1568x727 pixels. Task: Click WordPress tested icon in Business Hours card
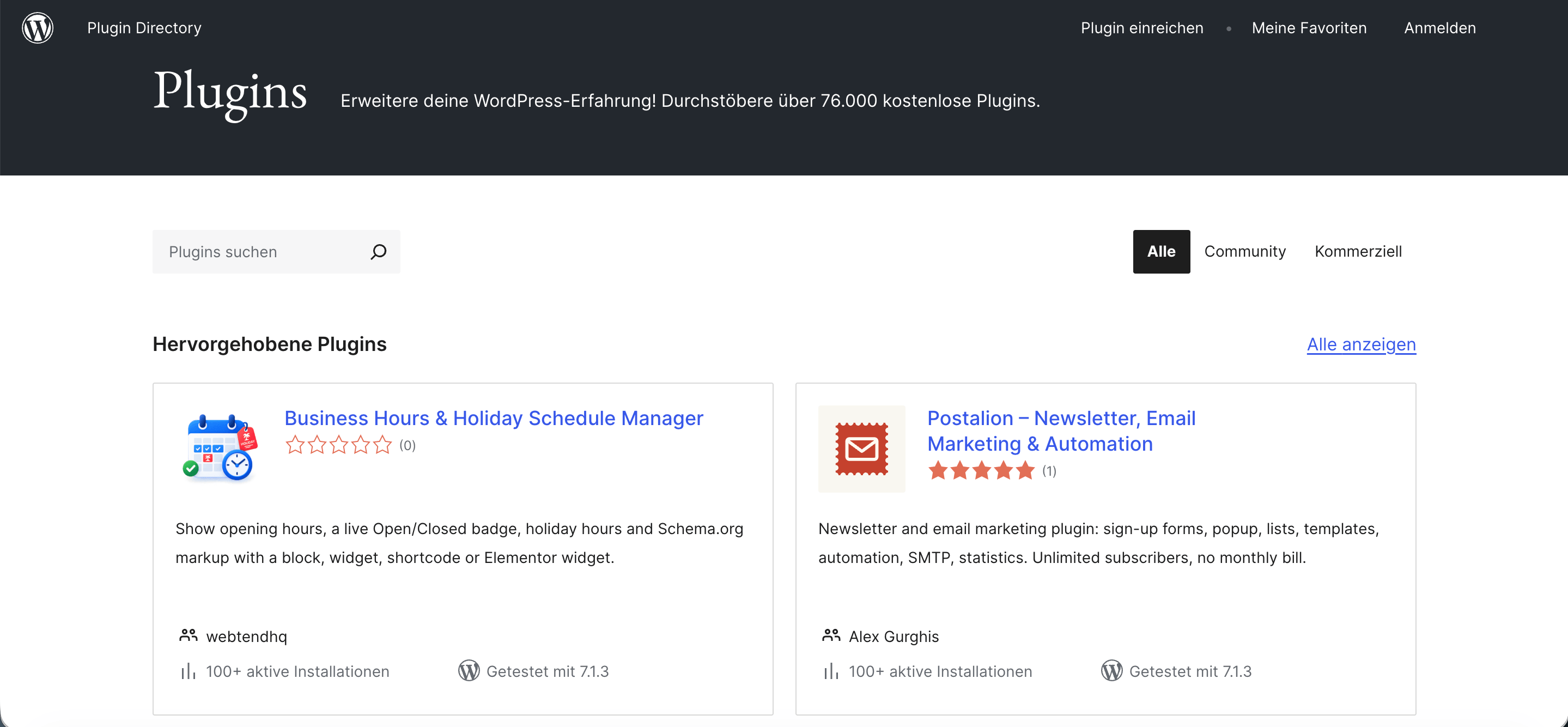(x=469, y=671)
